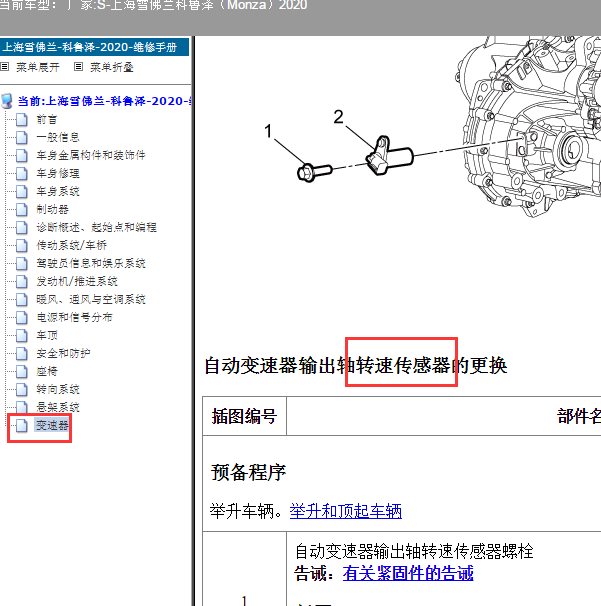Open the 暖风、通风与空调系统 chapter
This screenshot has width=601, height=606.
click(91, 299)
